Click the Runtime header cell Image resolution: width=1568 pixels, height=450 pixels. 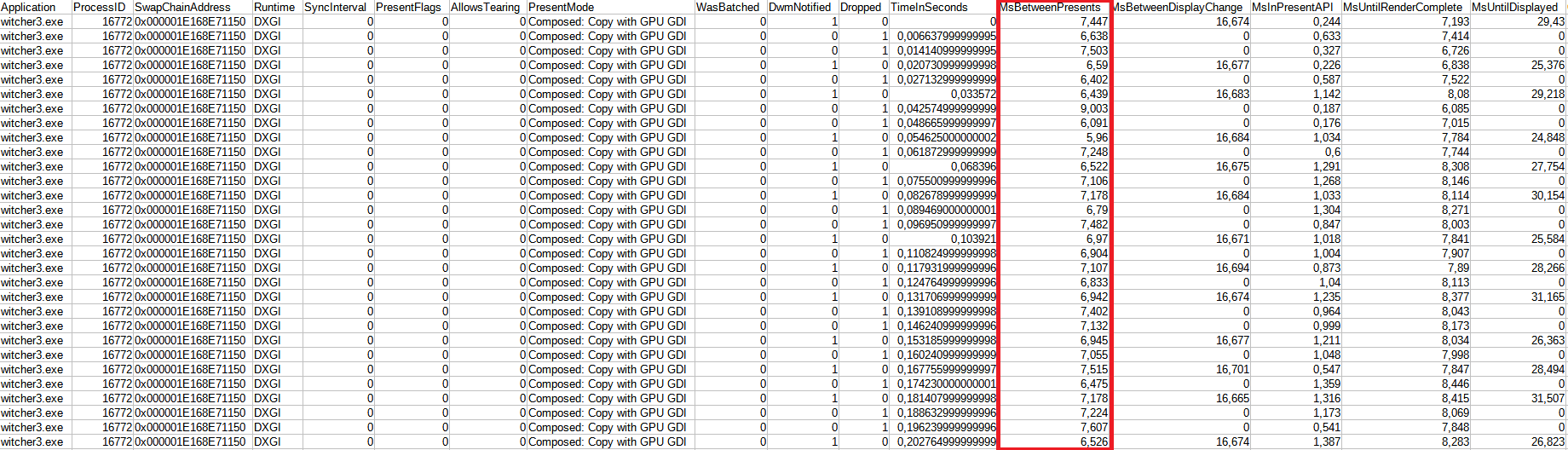[x=276, y=7]
